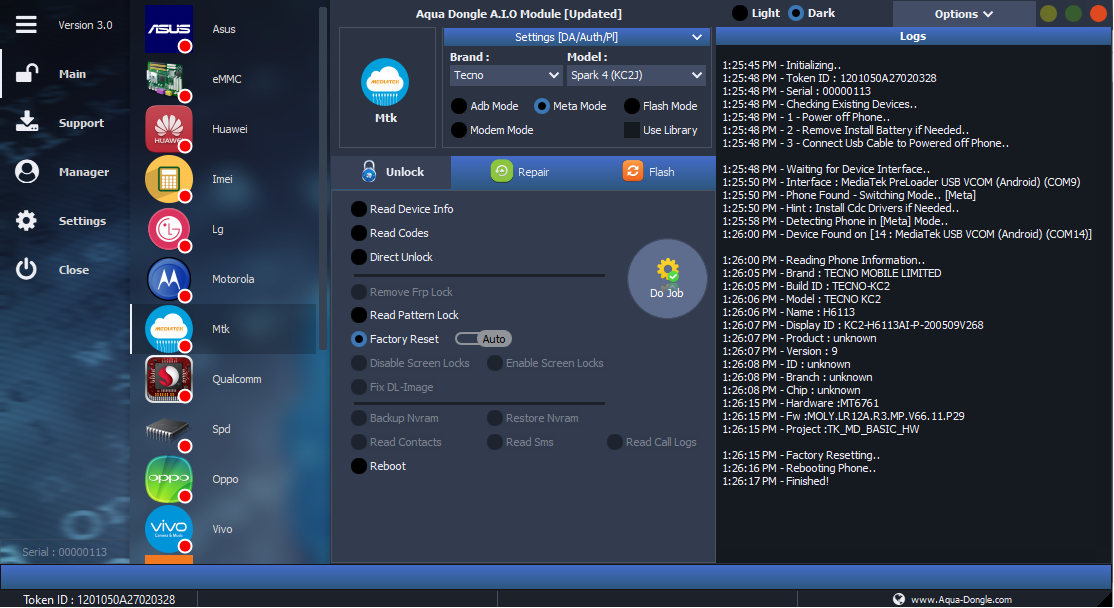Click the Close label in sidebar
Screen dimensions: 1114x608
[74, 270]
